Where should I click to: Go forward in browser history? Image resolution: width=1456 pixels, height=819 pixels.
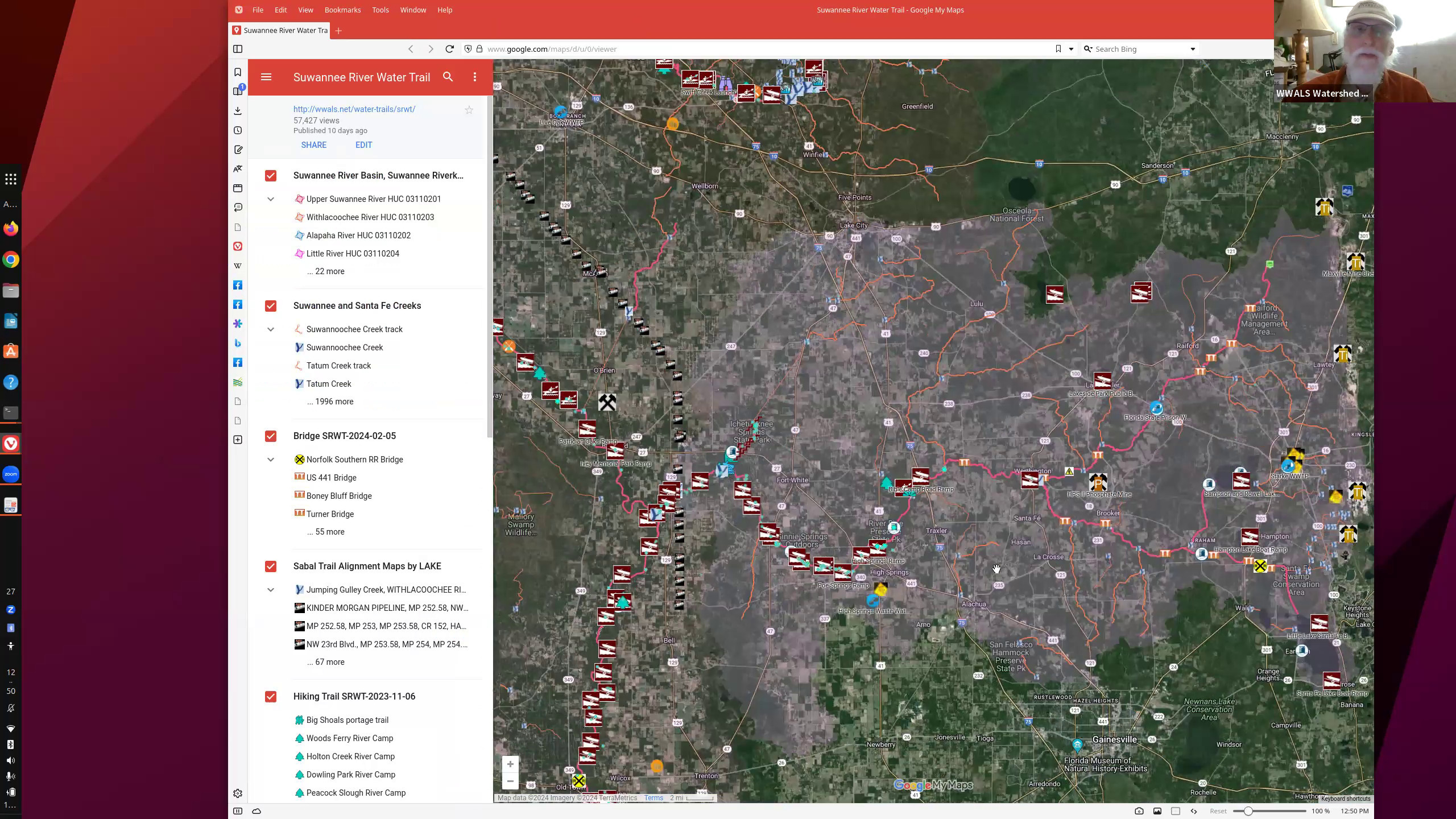(x=431, y=49)
